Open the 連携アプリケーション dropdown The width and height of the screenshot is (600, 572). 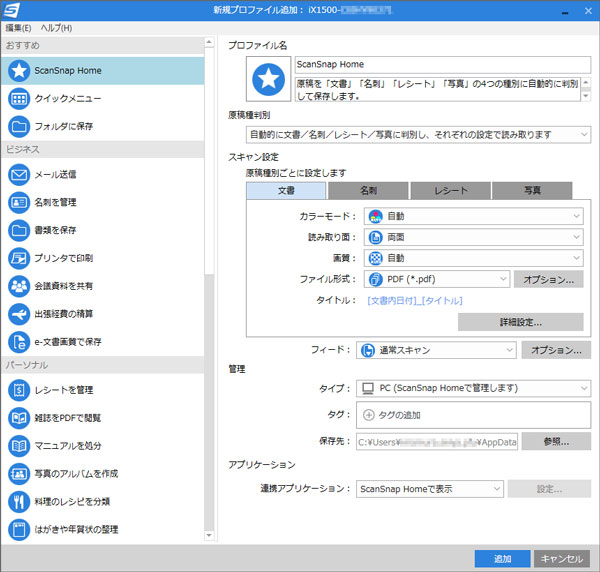pos(430,489)
